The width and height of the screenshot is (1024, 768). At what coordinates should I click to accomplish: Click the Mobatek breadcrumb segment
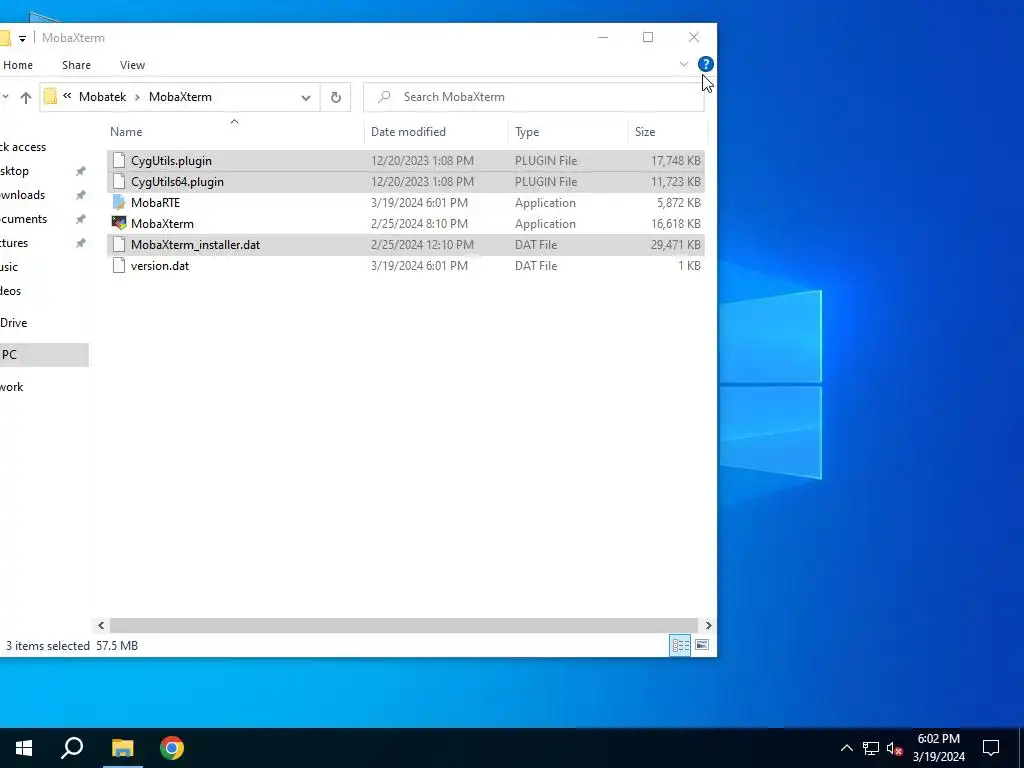tap(103, 97)
